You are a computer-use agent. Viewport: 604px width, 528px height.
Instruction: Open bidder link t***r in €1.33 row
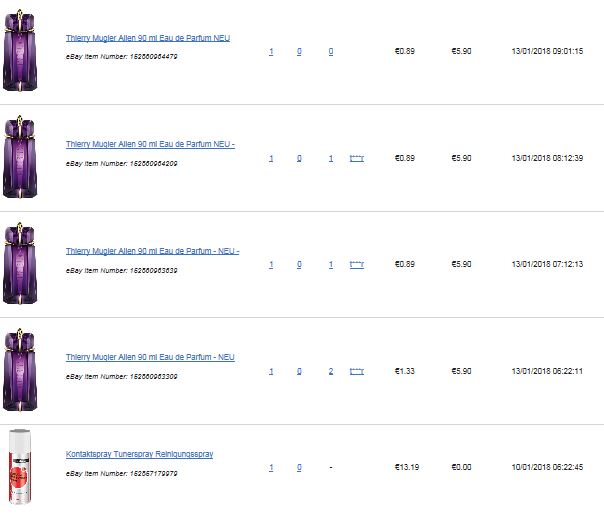pyautogui.click(x=357, y=371)
